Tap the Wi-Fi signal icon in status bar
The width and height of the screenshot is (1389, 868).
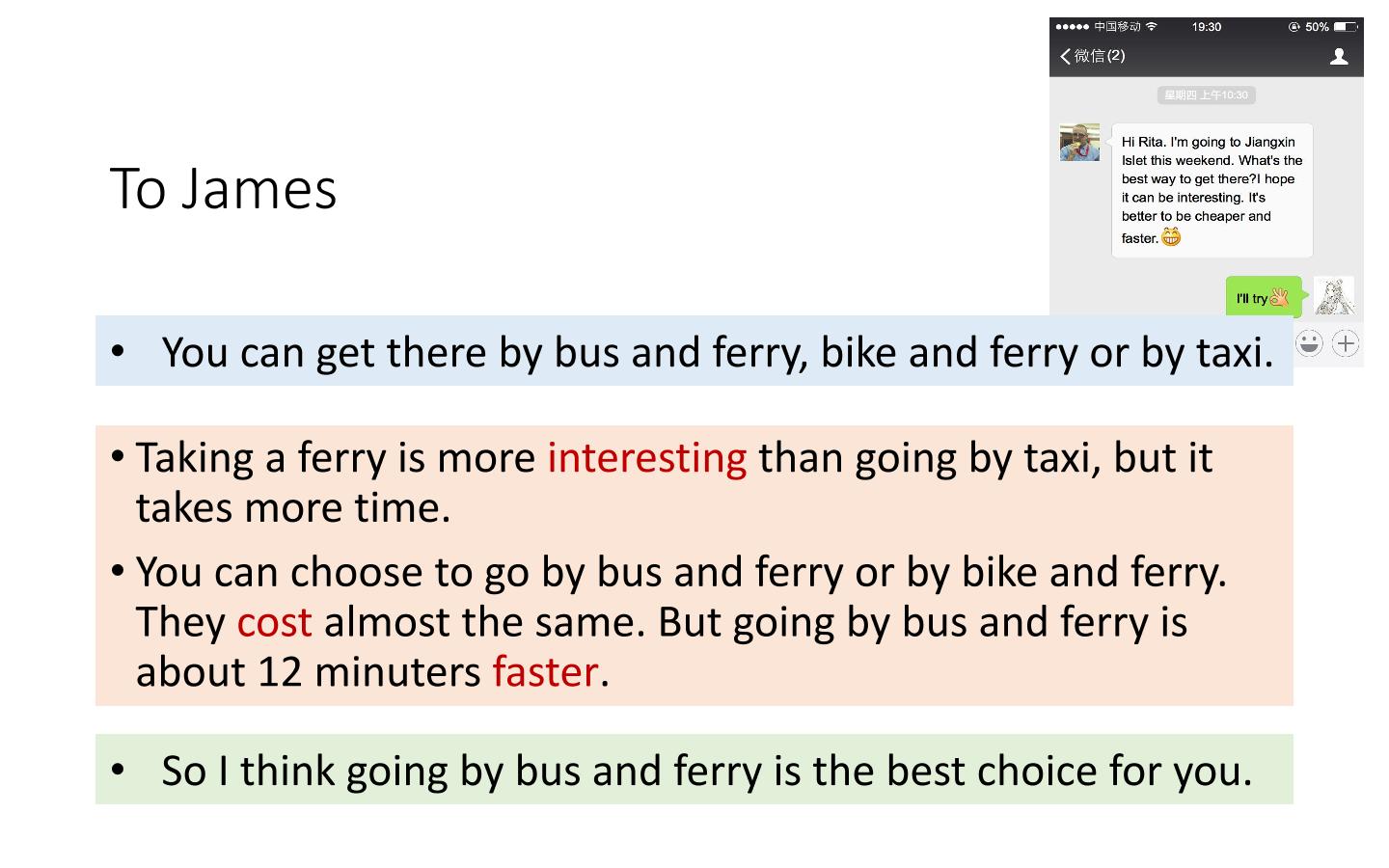1152,27
